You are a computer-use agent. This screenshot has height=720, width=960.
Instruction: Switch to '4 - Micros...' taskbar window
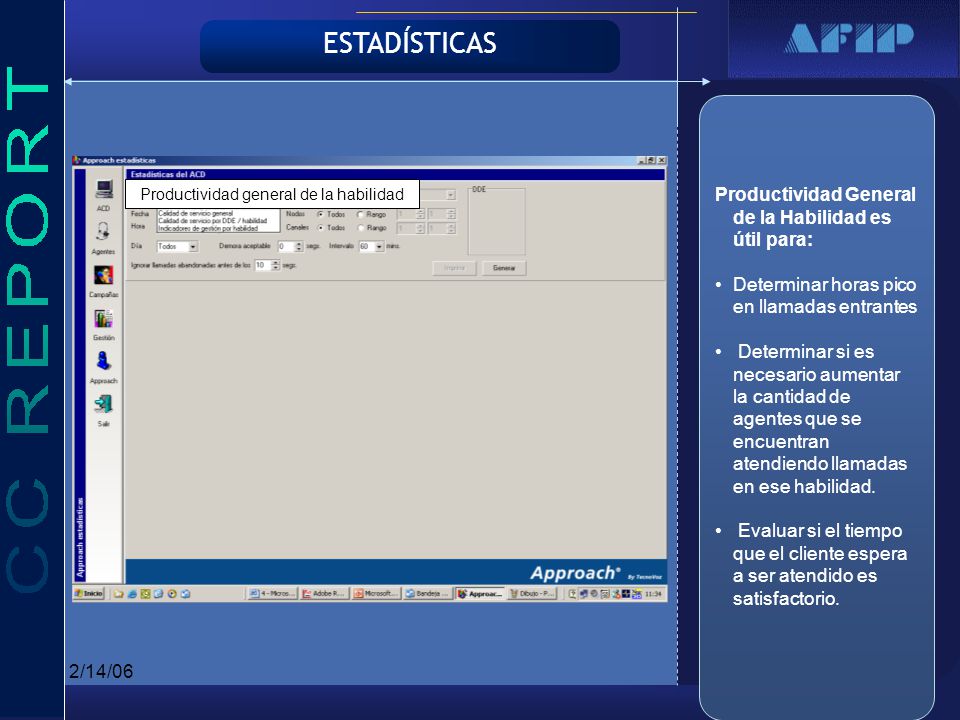(x=272, y=593)
